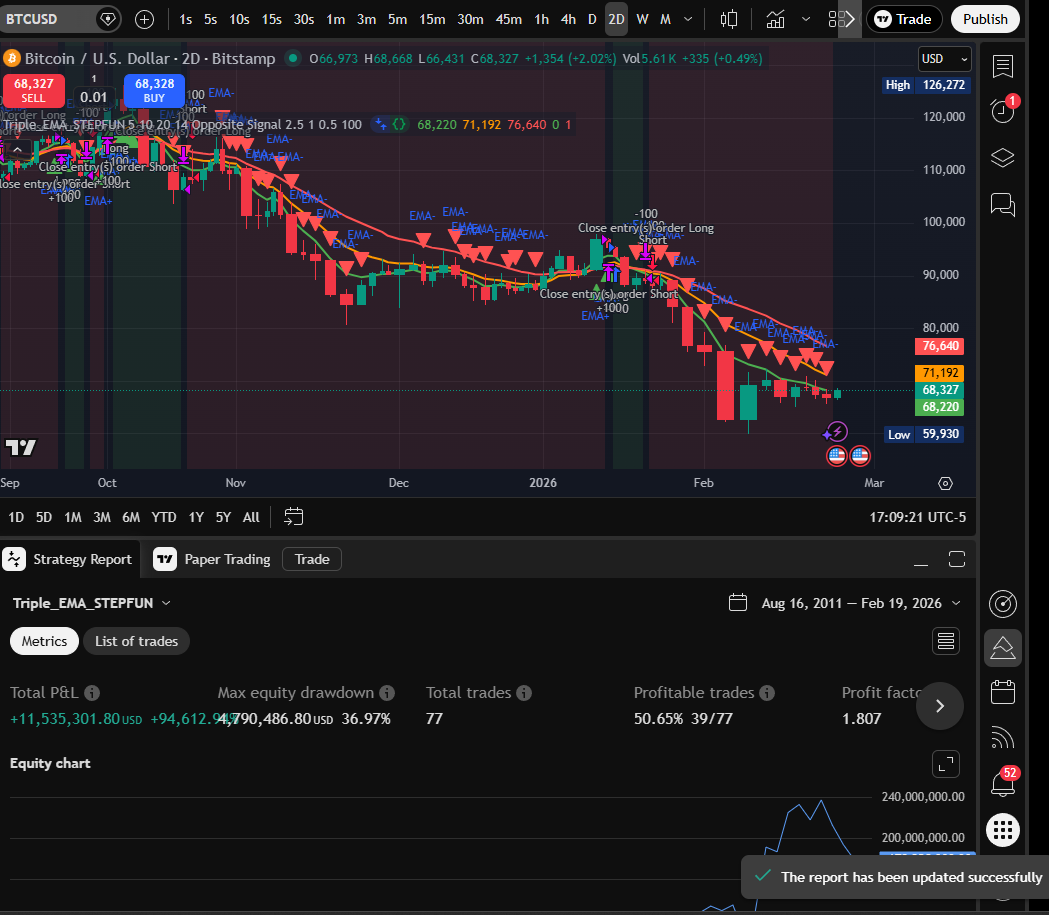Image resolution: width=1049 pixels, height=915 pixels.
Task: Open the Triple_EMA_STEPFUN strategy dropdown
Action: [91, 603]
